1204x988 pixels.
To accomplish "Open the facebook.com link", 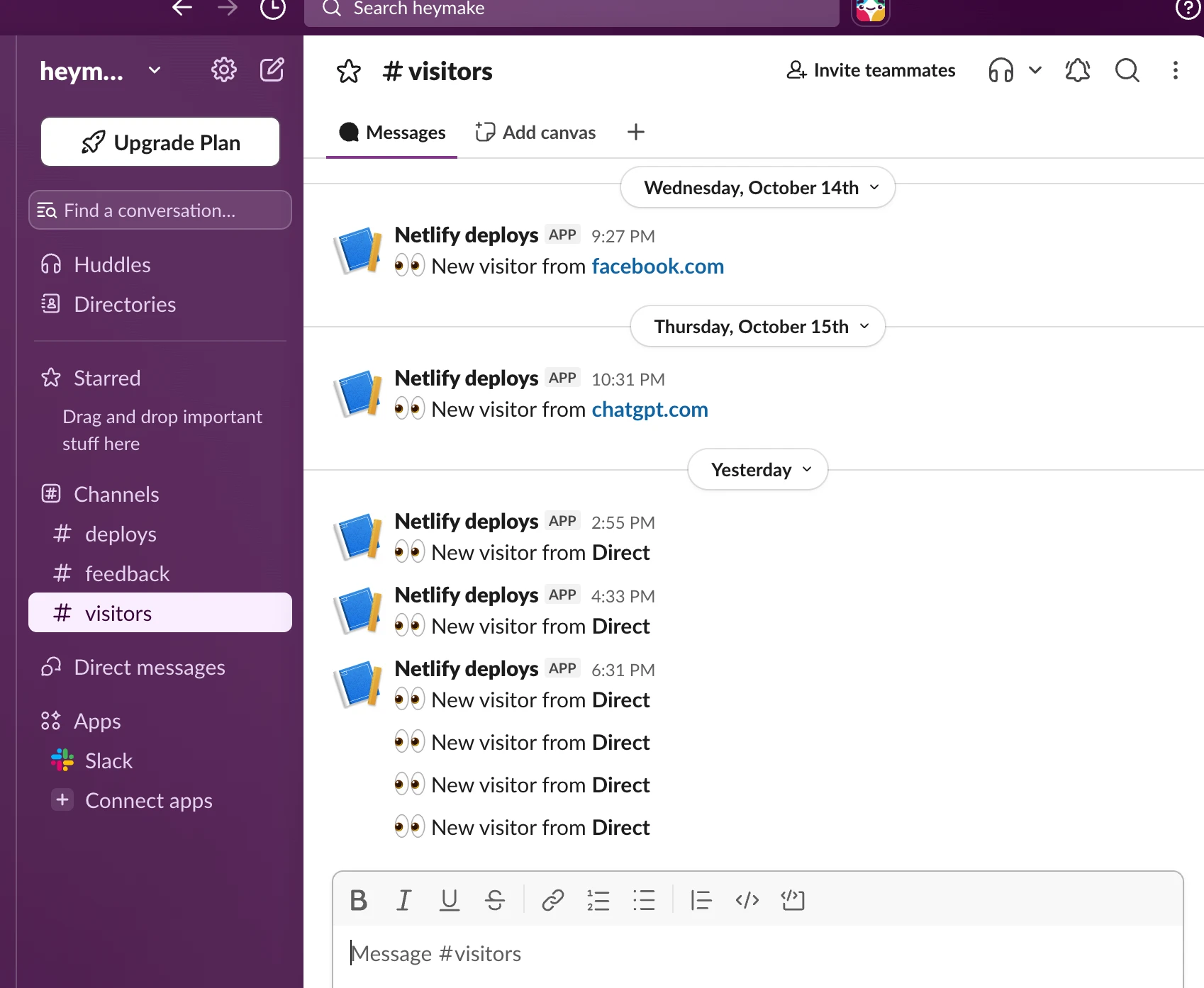I will click(658, 266).
